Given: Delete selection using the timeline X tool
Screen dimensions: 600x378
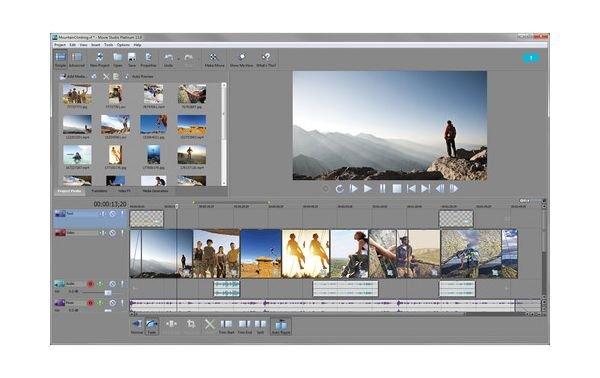Looking at the screenshot, I should click(x=209, y=324).
